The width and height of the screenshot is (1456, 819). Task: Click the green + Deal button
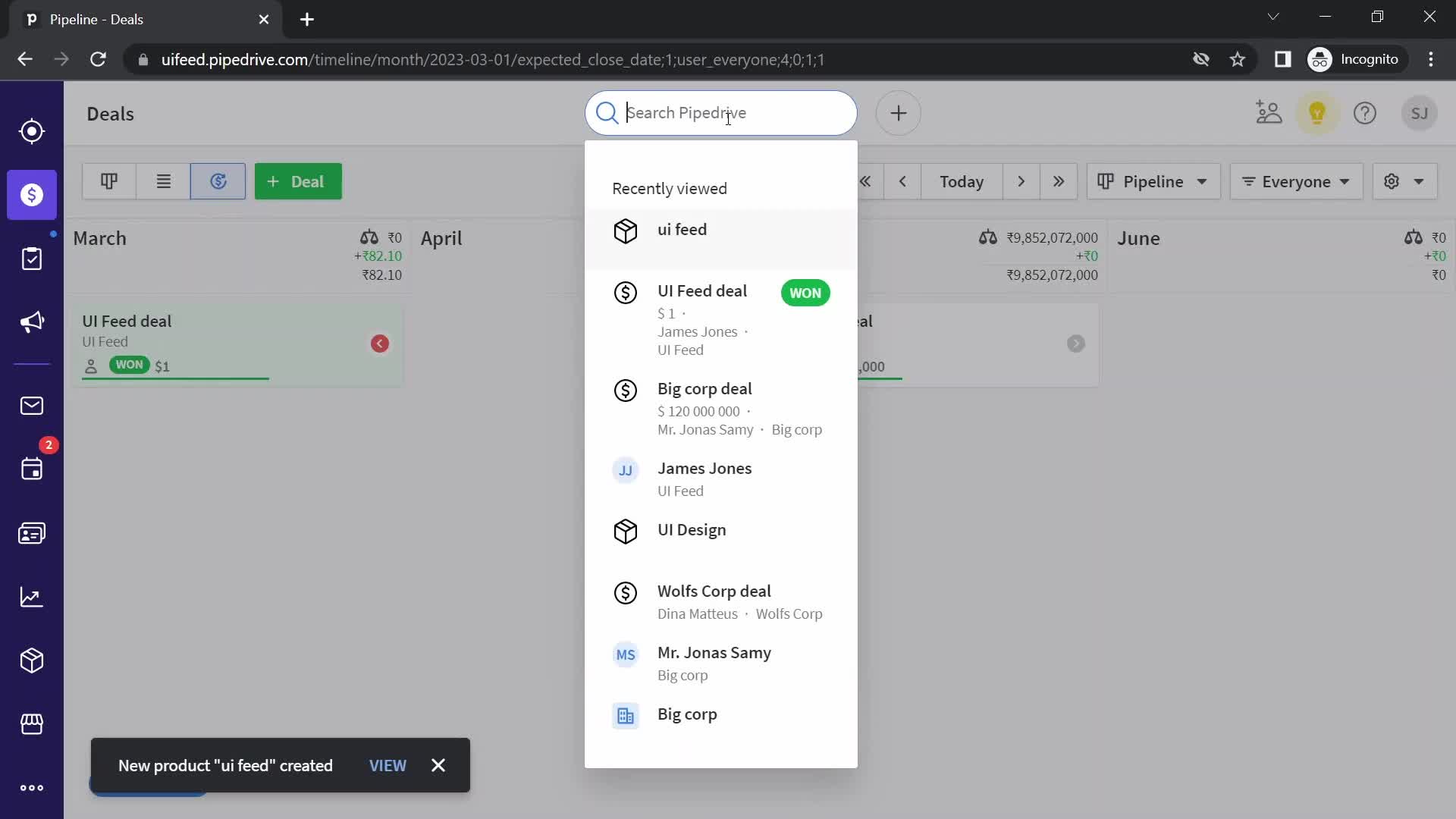(298, 181)
